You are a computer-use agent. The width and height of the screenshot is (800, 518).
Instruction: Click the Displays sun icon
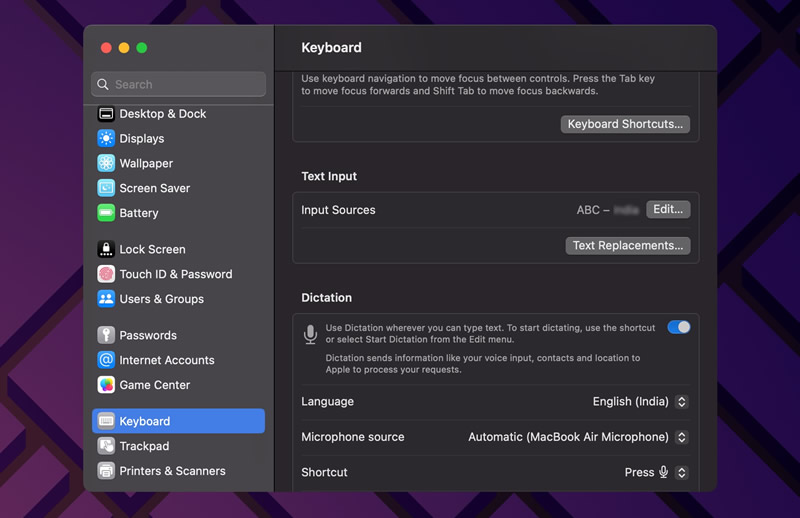pos(106,138)
